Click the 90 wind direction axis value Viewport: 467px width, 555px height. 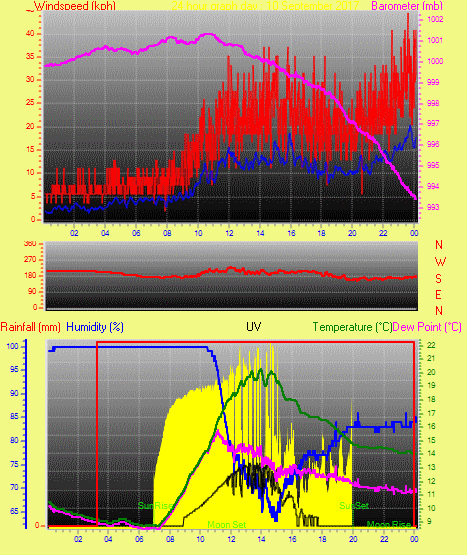pyautogui.click(x=32, y=291)
